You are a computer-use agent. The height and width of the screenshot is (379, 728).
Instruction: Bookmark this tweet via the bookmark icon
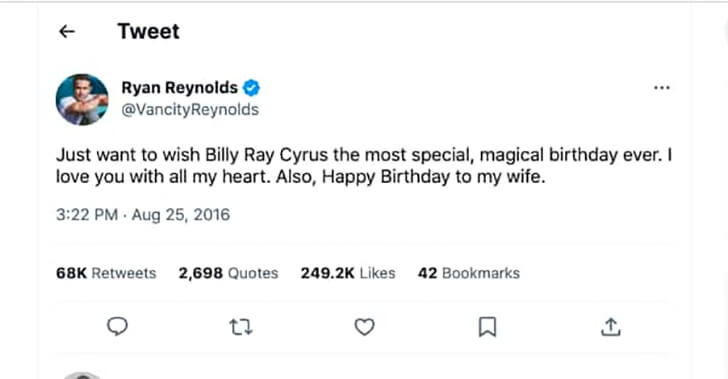[x=488, y=327]
